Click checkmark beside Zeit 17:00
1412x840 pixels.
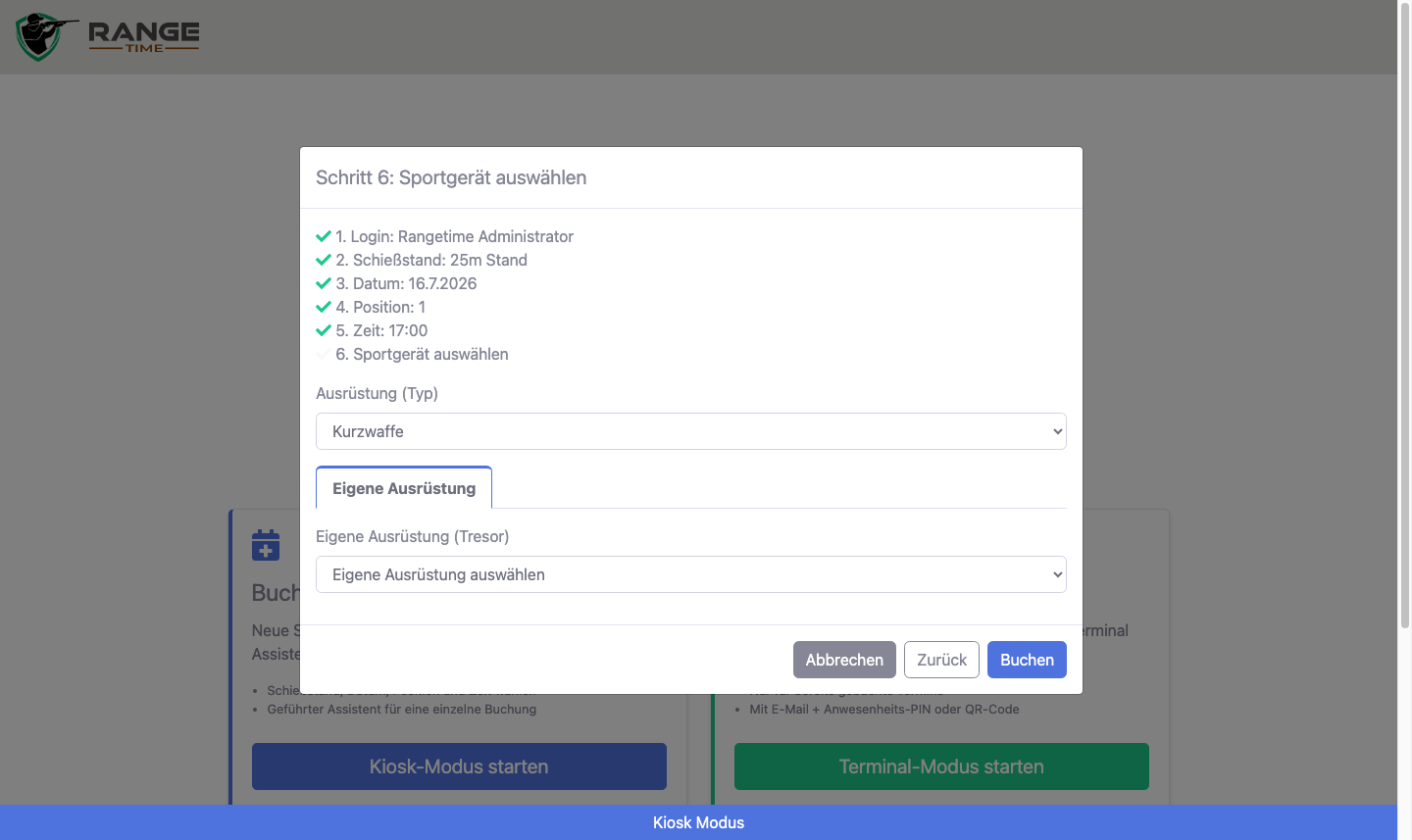tap(324, 330)
